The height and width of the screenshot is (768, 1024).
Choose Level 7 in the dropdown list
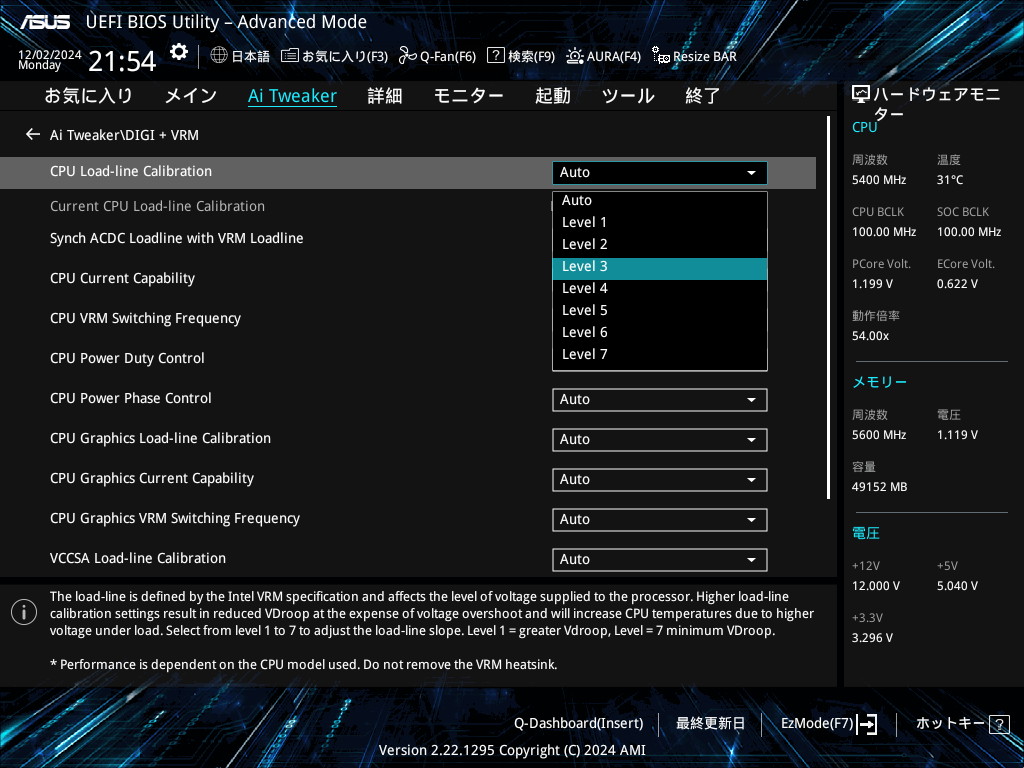(660, 354)
